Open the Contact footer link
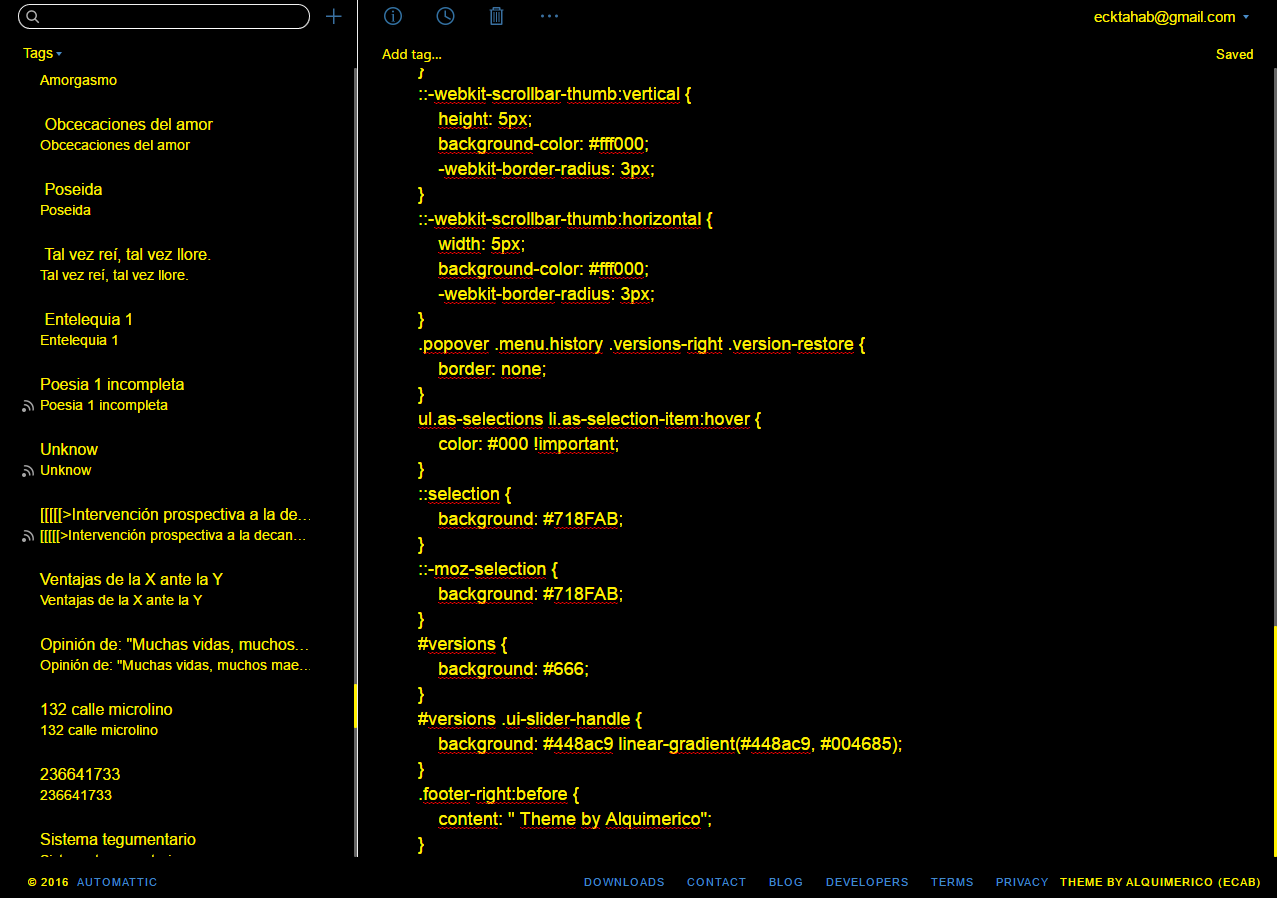Screen dimensions: 1277x898 (716, 882)
